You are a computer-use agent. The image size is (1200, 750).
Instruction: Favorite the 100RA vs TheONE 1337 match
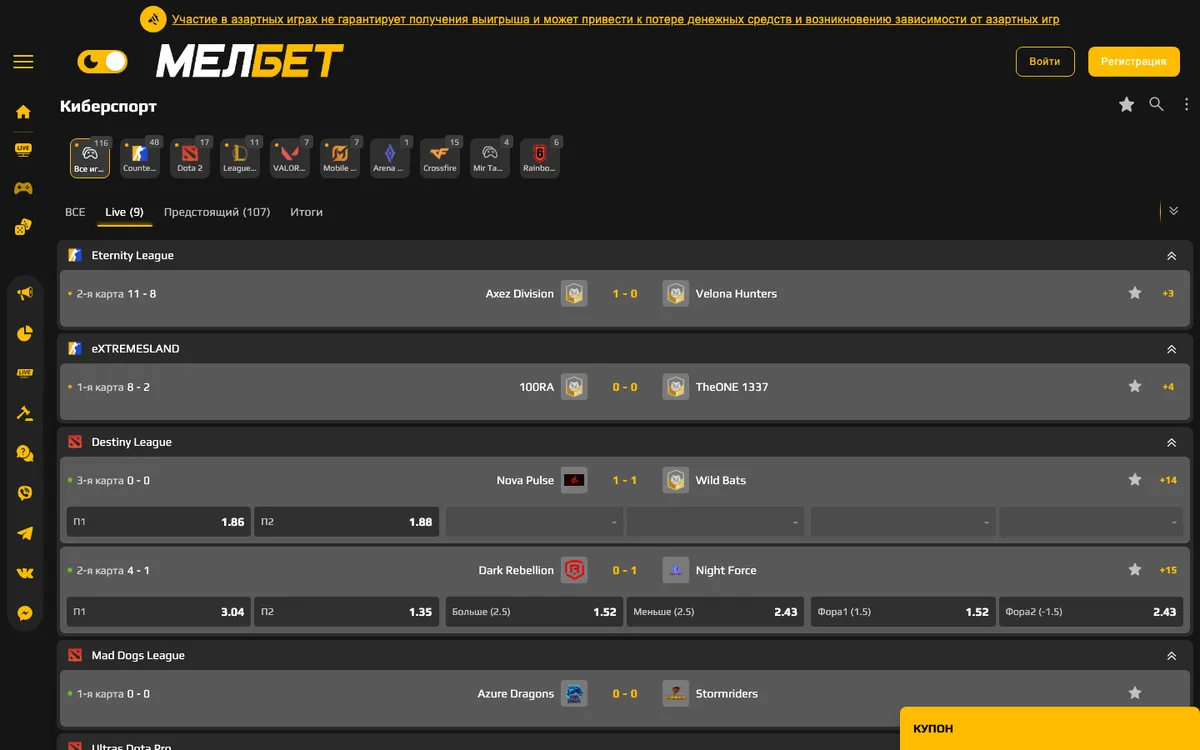tap(1135, 386)
